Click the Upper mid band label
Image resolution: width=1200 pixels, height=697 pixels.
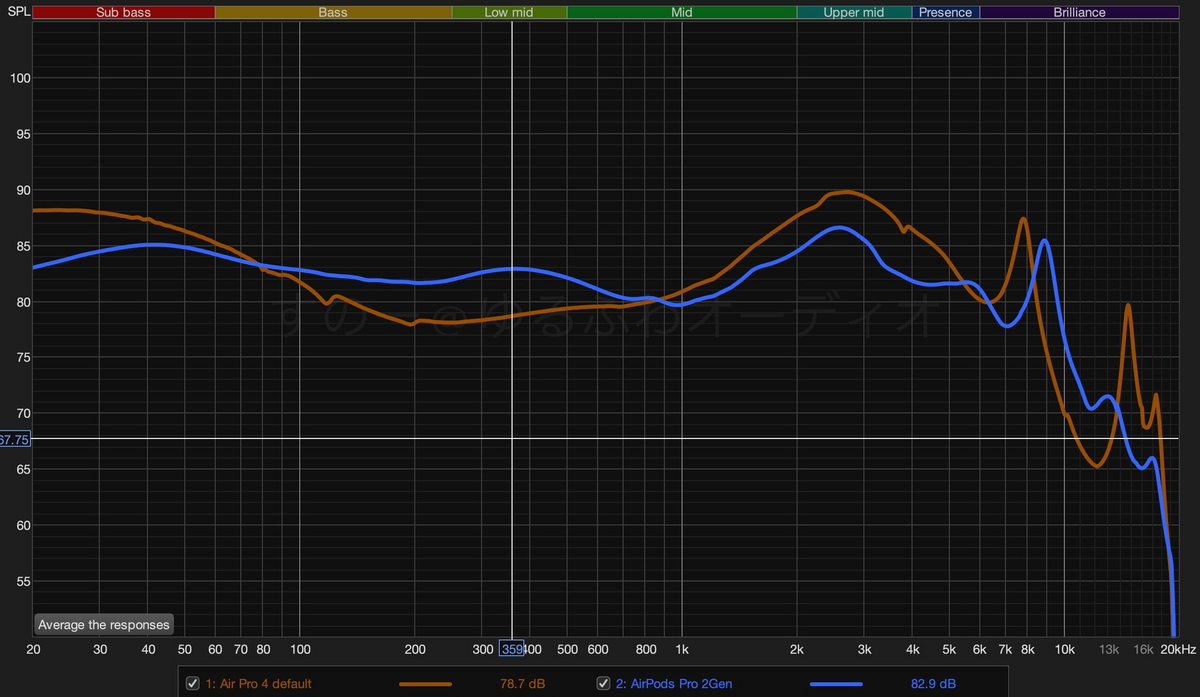[x=854, y=13]
